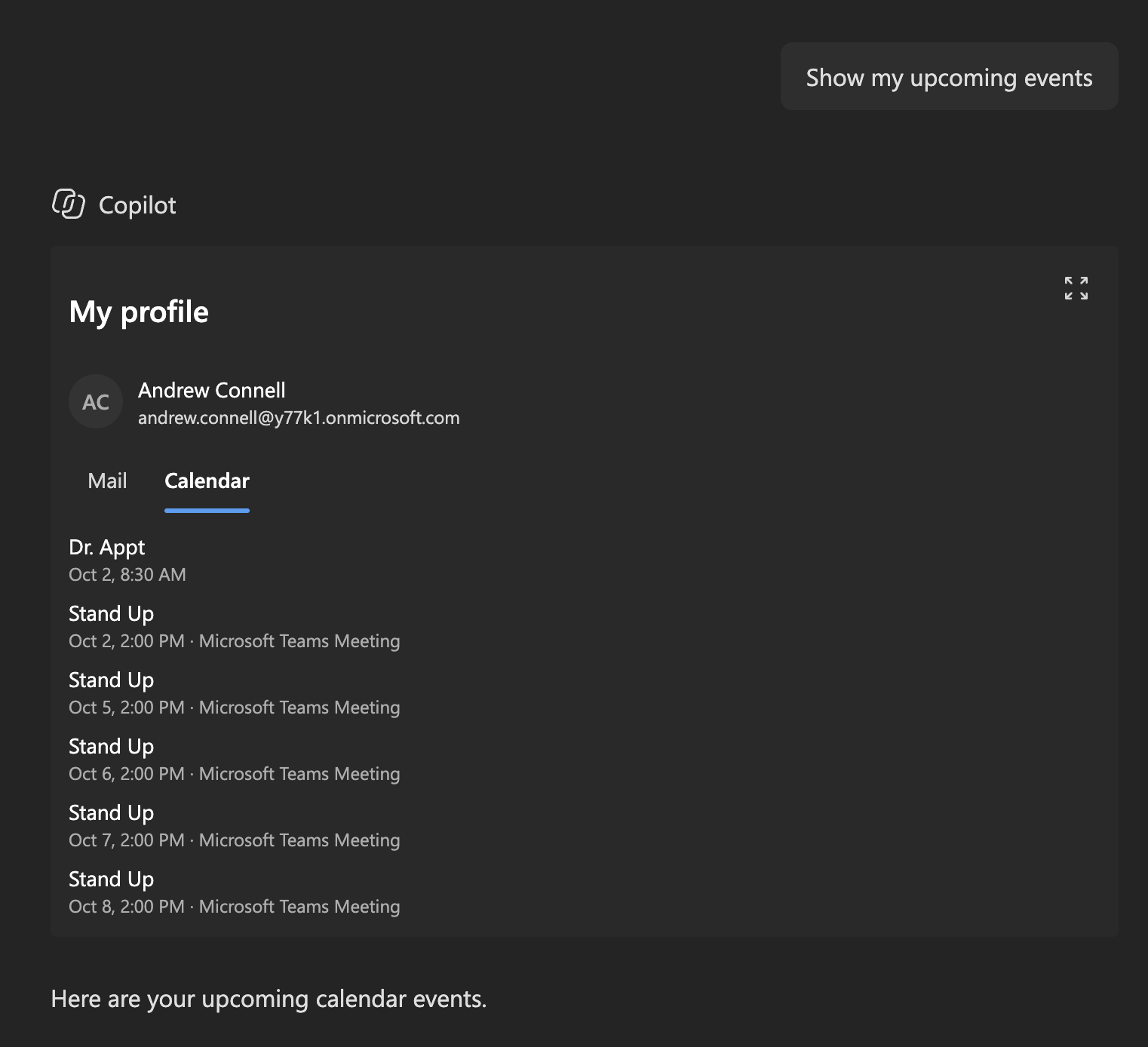Viewport: 1148px width, 1047px height.
Task: Click the AC avatar circle
Action: click(96, 402)
